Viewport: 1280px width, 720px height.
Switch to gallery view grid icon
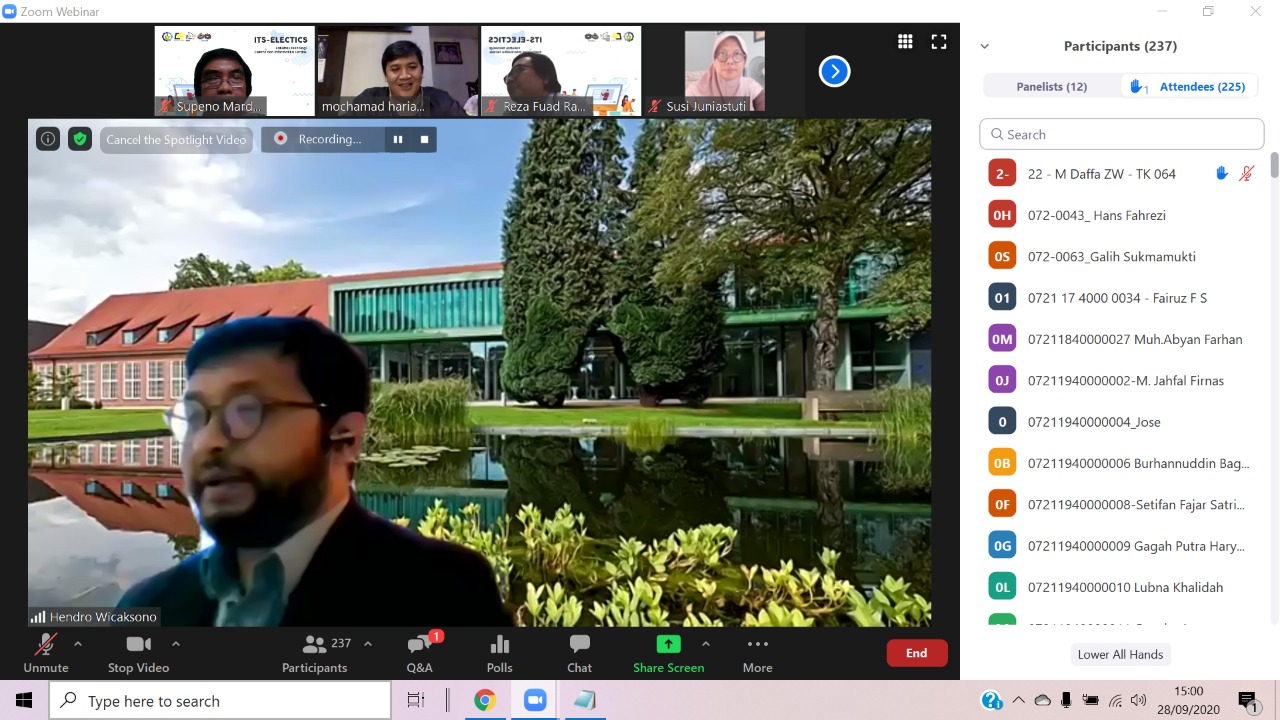[x=905, y=41]
